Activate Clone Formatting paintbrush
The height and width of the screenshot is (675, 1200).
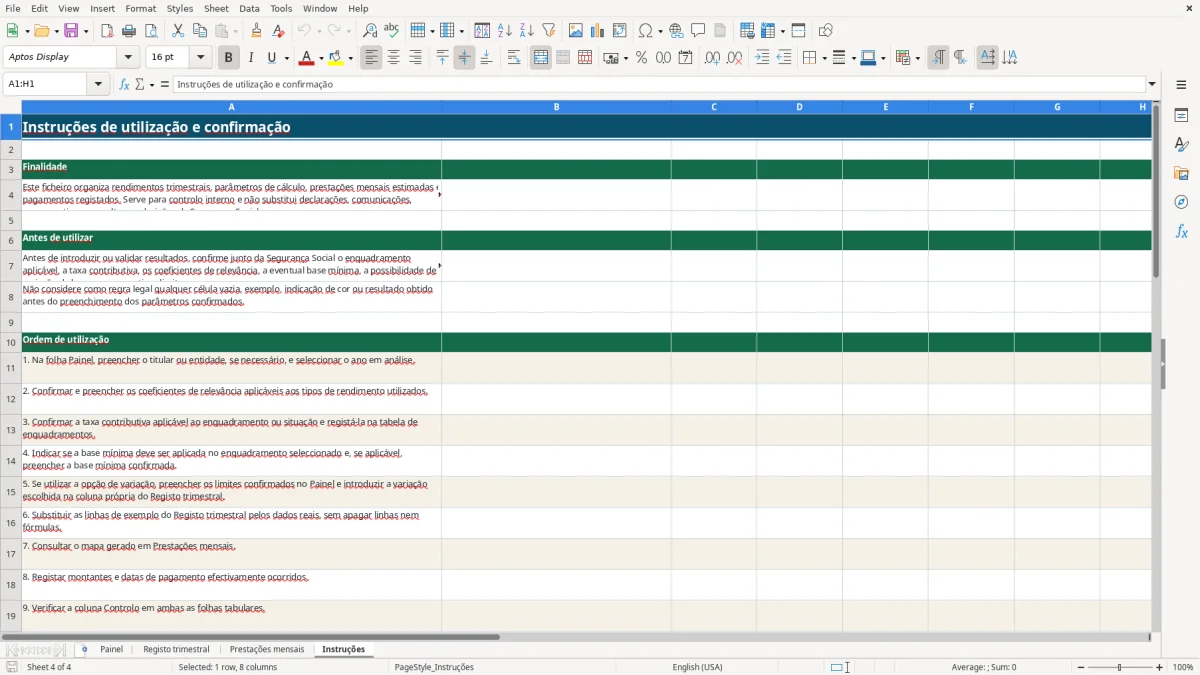pos(257,31)
